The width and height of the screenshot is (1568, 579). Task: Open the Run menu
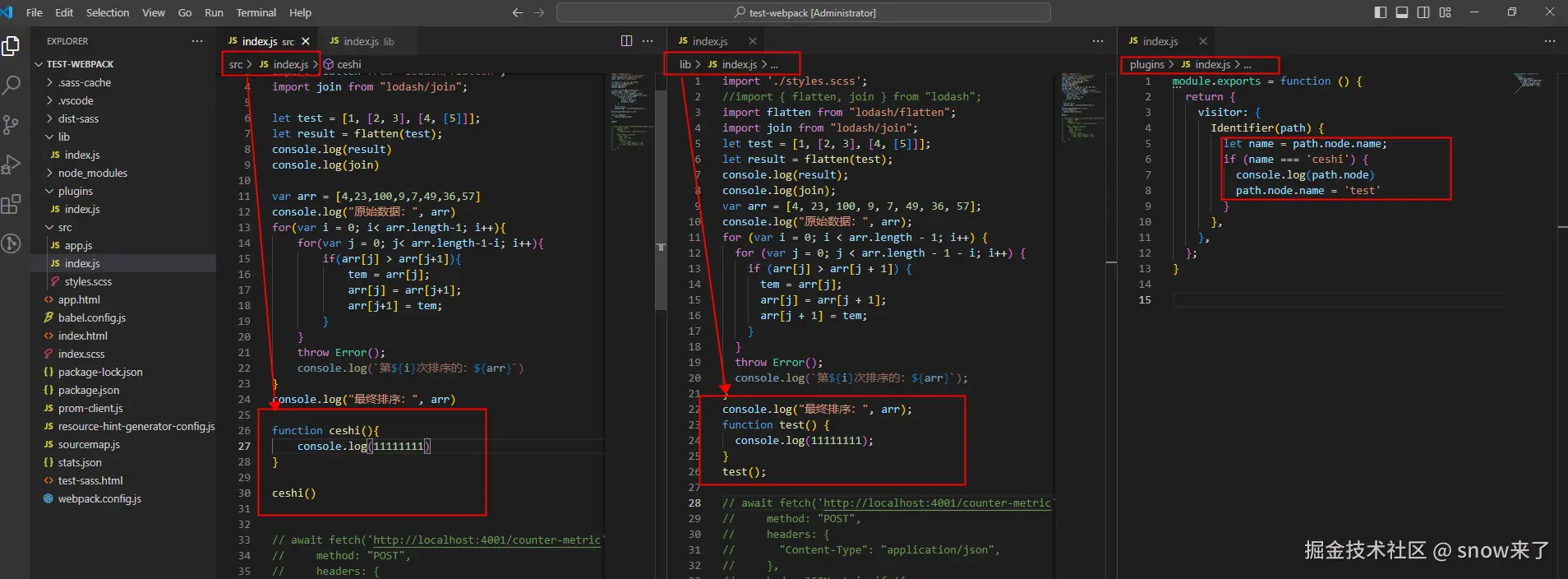click(x=214, y=12)
